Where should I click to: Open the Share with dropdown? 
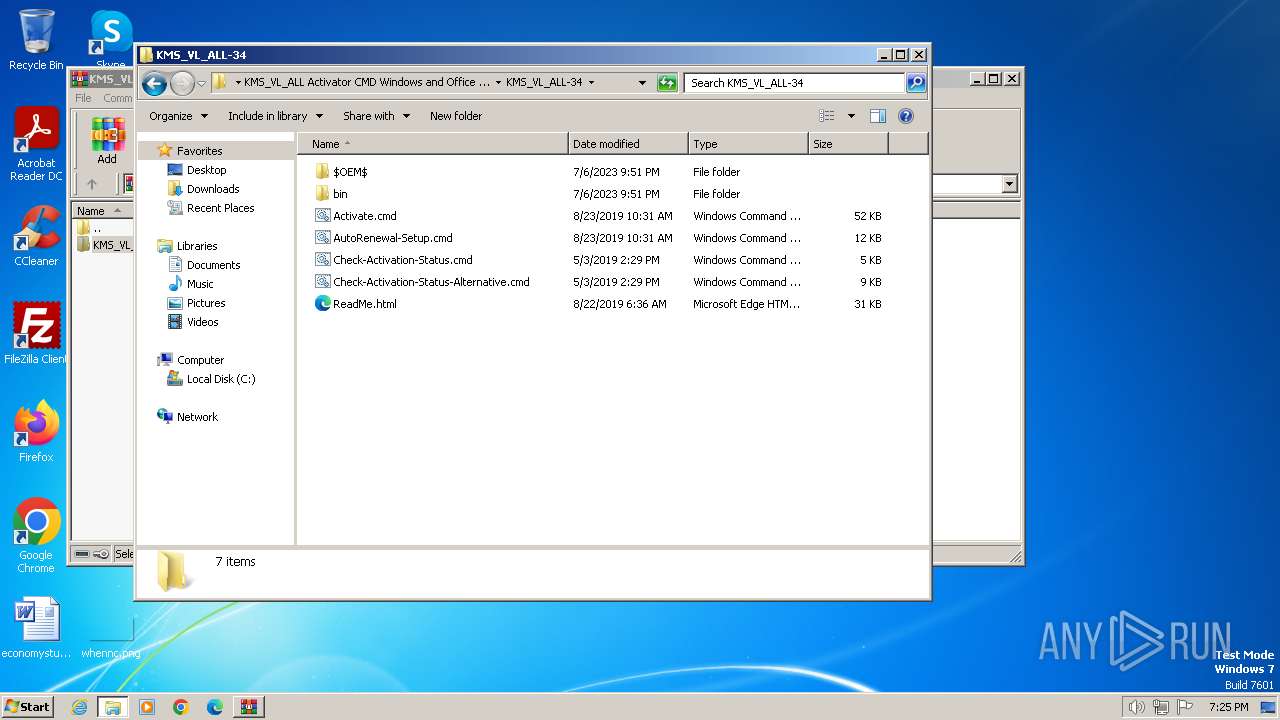[x=376, y=116]
